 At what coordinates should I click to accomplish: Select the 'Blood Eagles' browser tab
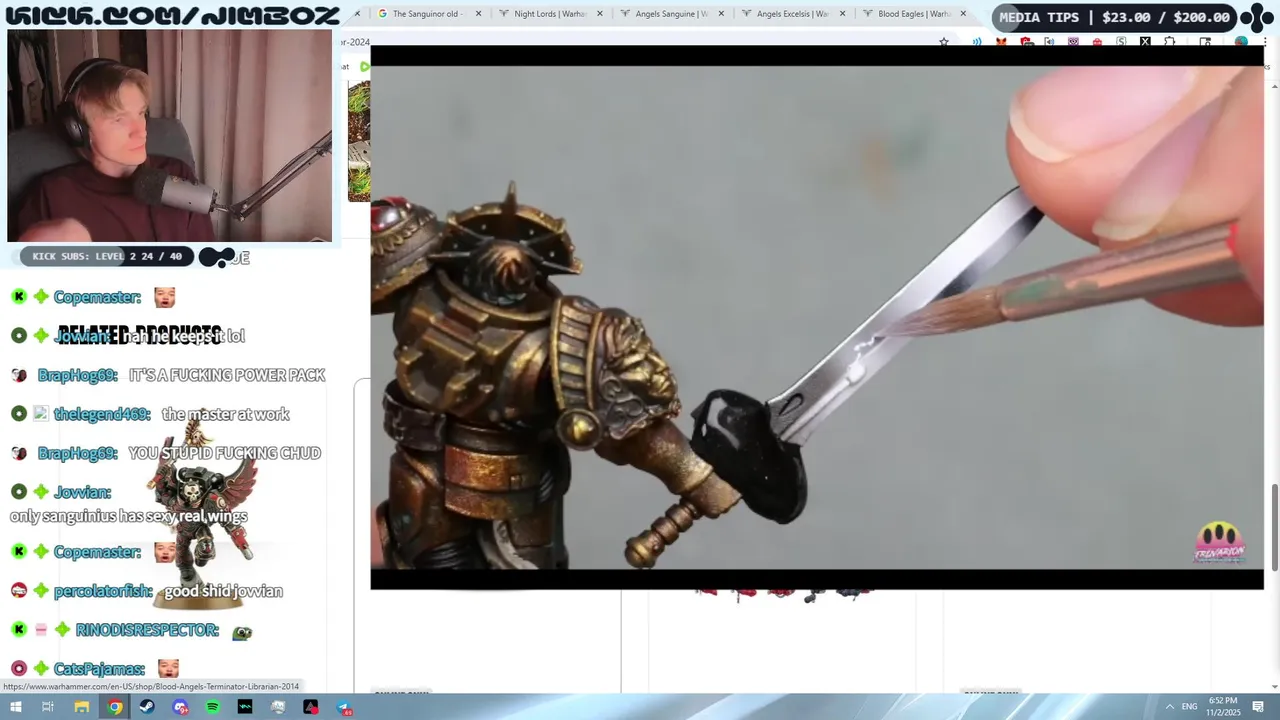(x=913, y=14)
